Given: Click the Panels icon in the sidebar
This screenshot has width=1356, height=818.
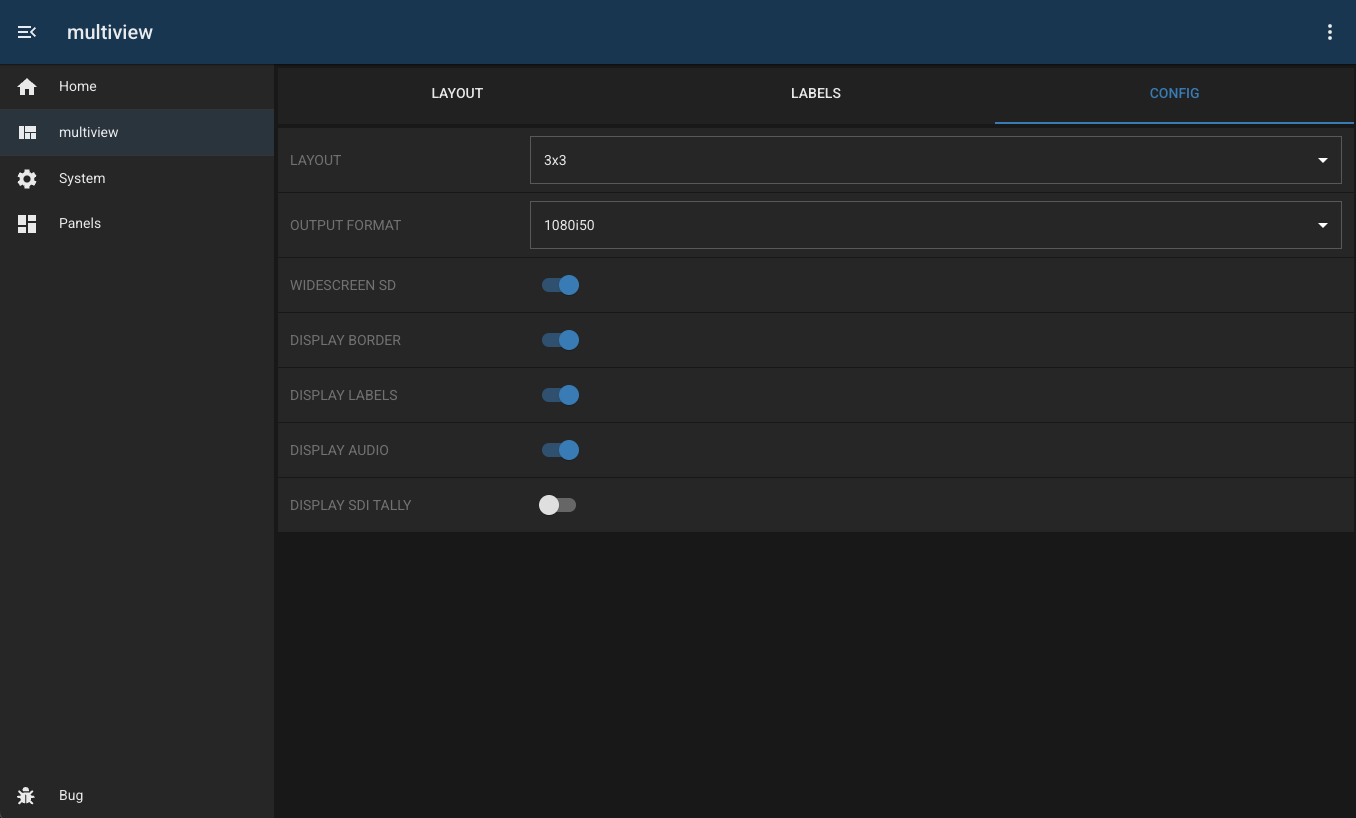Looking at the screenshot, I should [27, 223].
